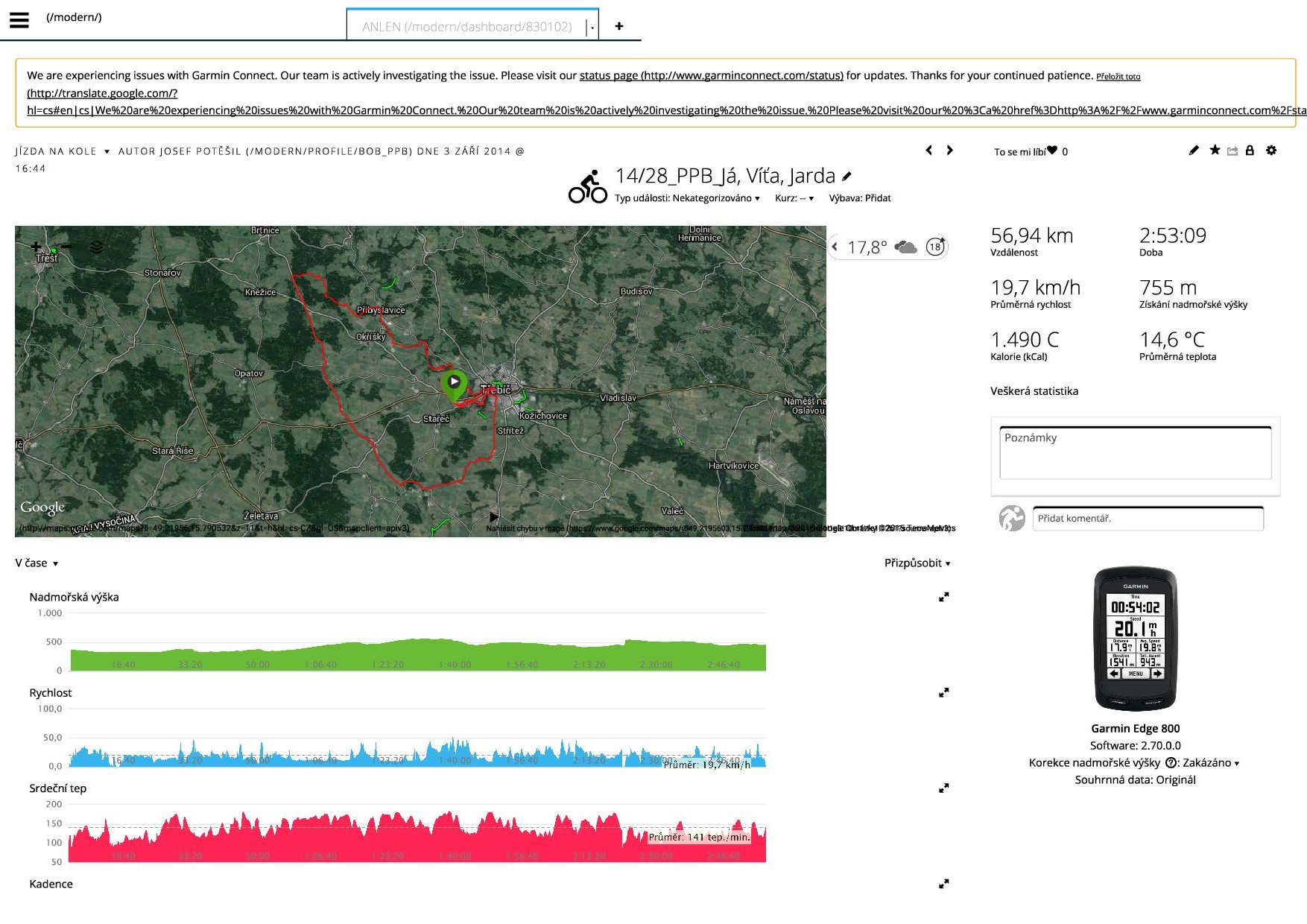Go to the previous activity arrow
Image resolution: width=1307 pixels, height=924 pixels.
click(x=928, y=151)
